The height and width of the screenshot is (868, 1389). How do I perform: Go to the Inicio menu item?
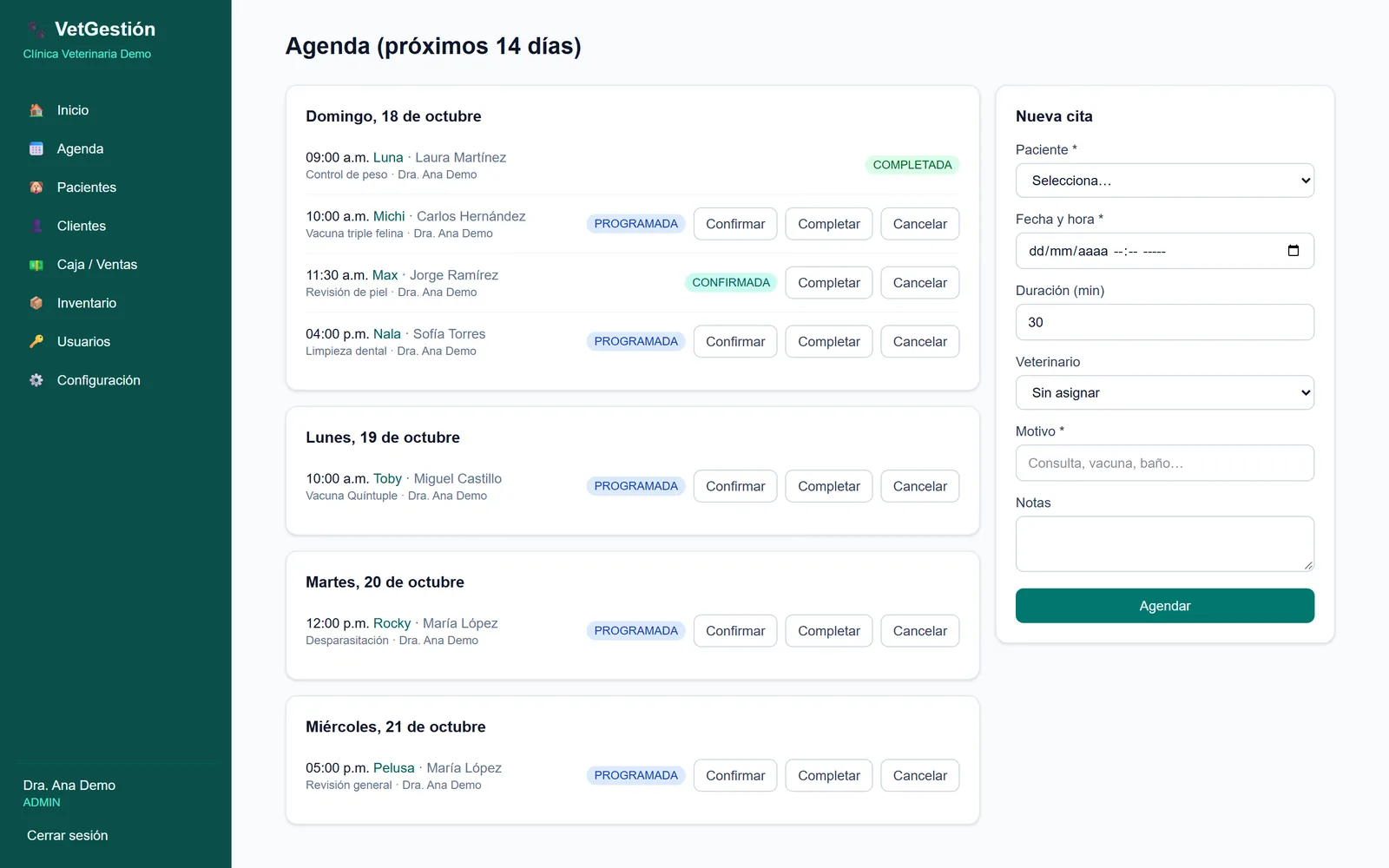[x=115, y=110]
